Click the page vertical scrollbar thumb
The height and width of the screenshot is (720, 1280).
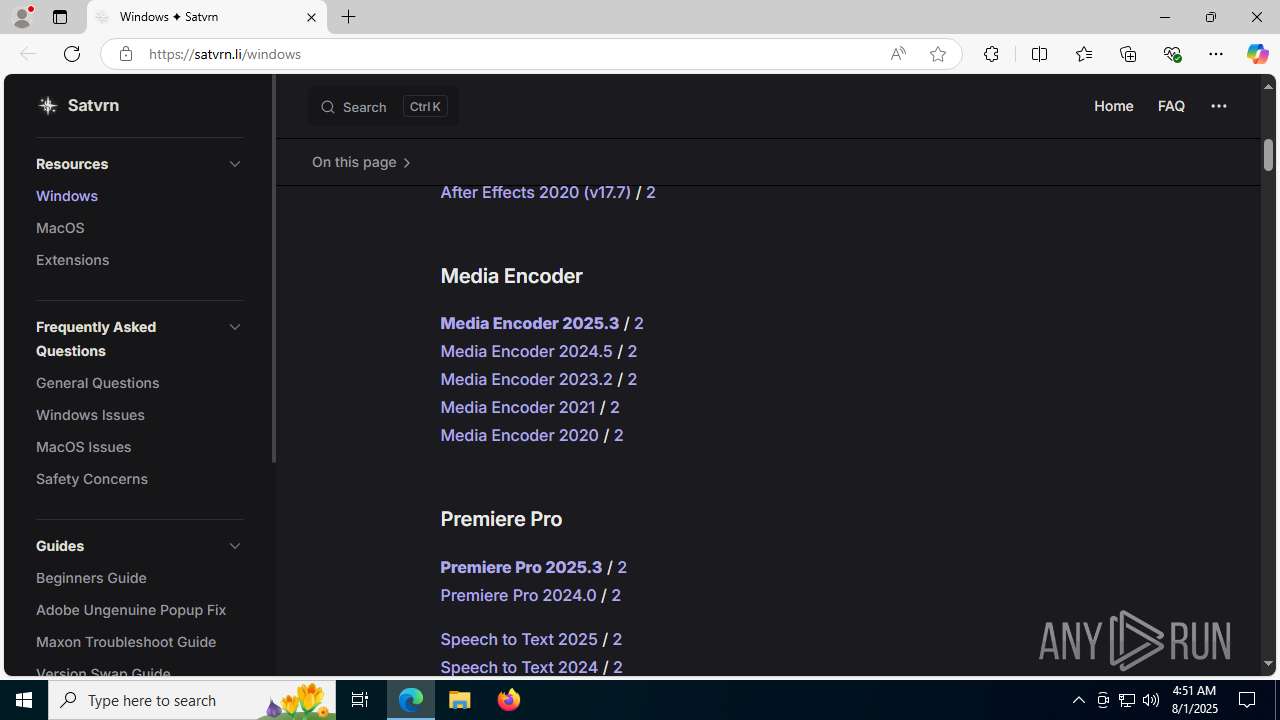click(x=1268, y=154)
